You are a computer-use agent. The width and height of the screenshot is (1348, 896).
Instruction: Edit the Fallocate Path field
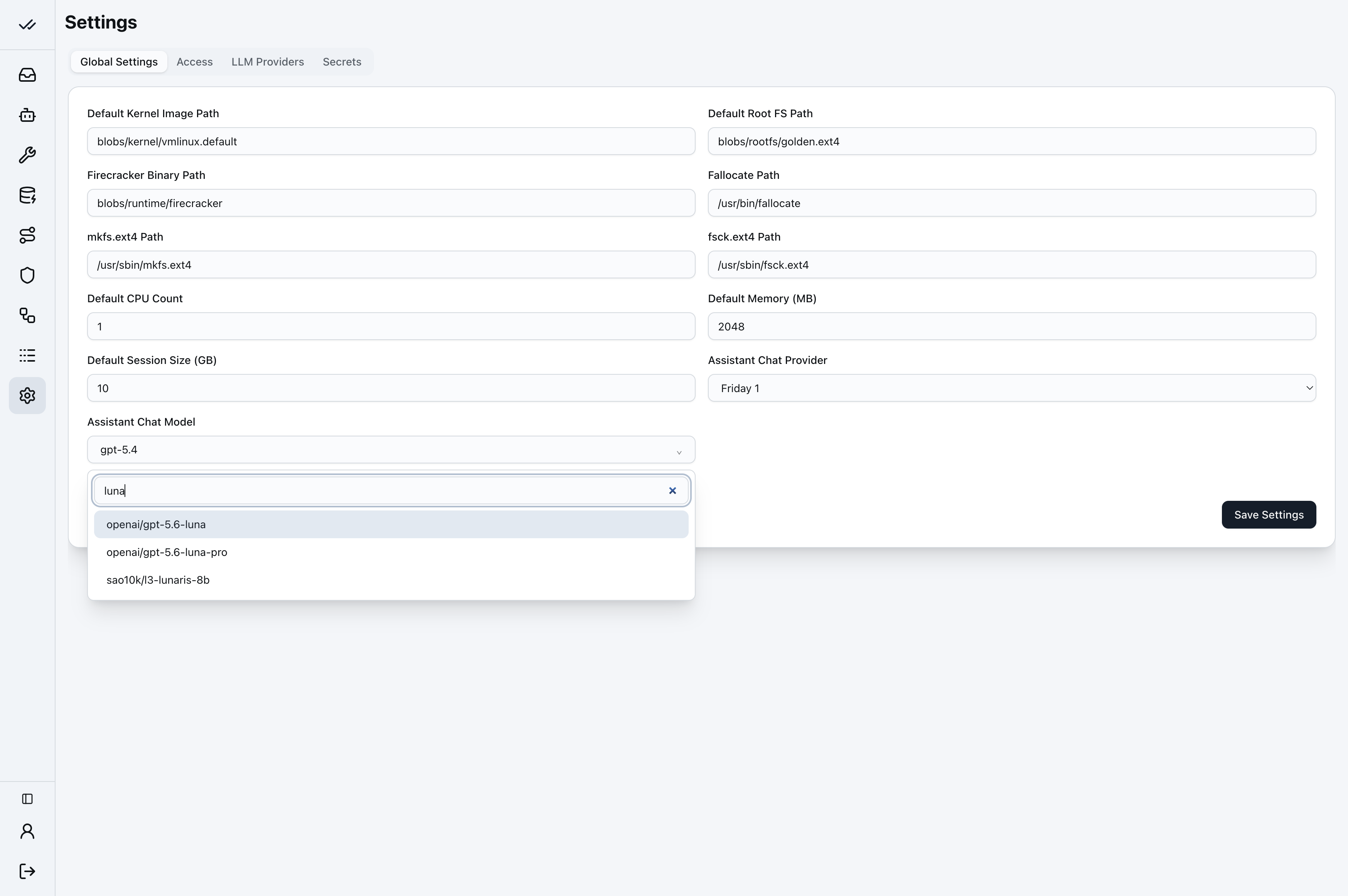pyautogui.click(x=1011, y=203)
